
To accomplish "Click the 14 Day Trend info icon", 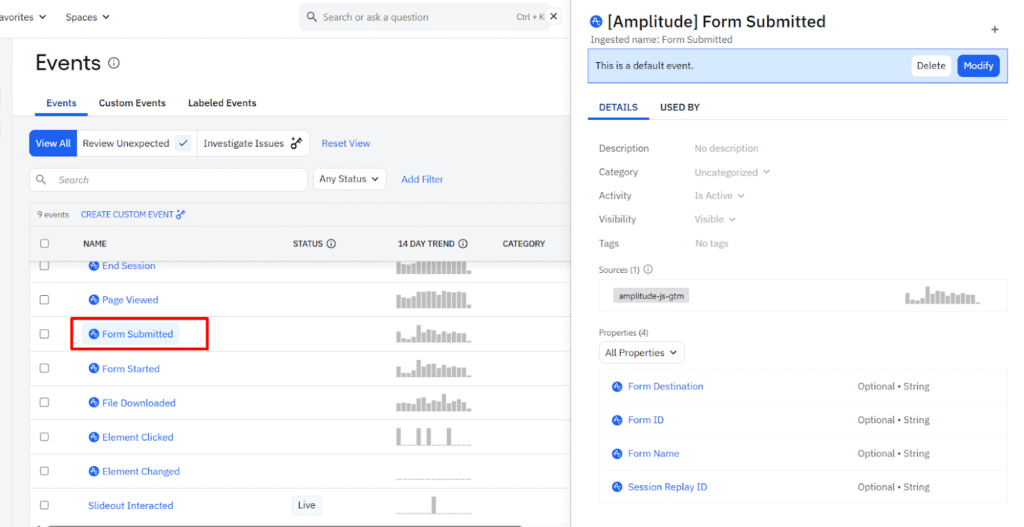I will click(x=463, y=244).
